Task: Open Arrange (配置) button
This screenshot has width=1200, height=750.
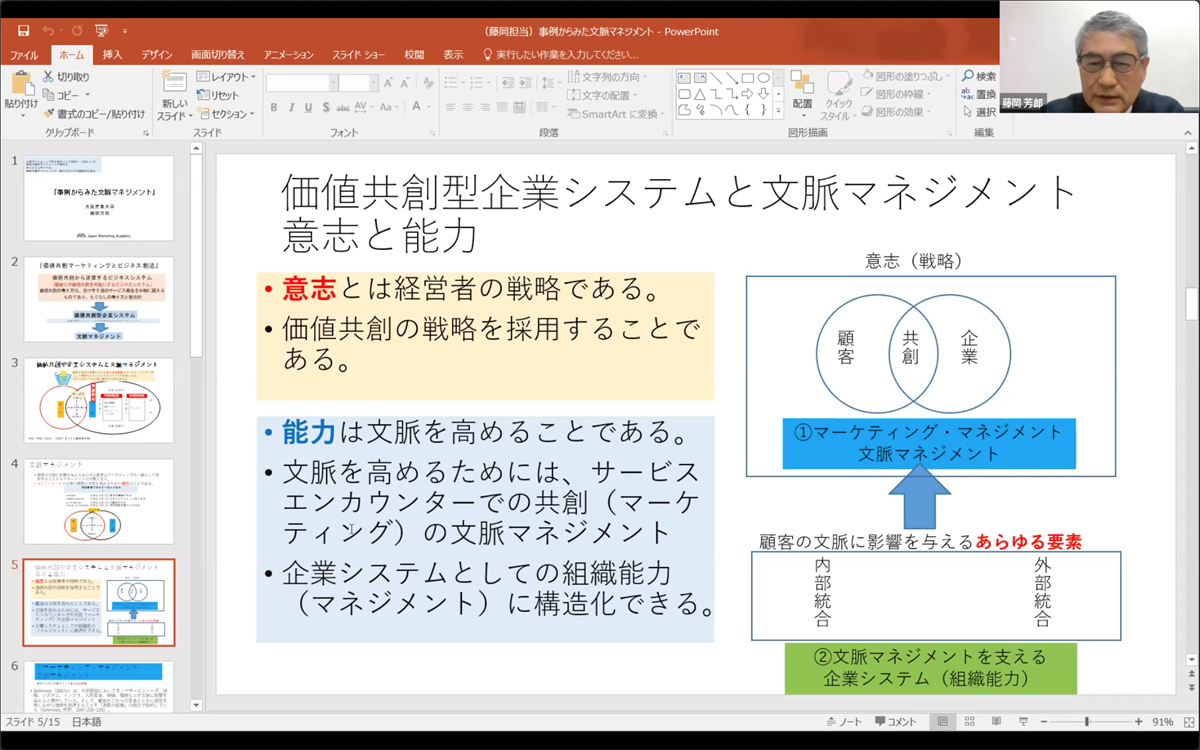Action: 802,92
